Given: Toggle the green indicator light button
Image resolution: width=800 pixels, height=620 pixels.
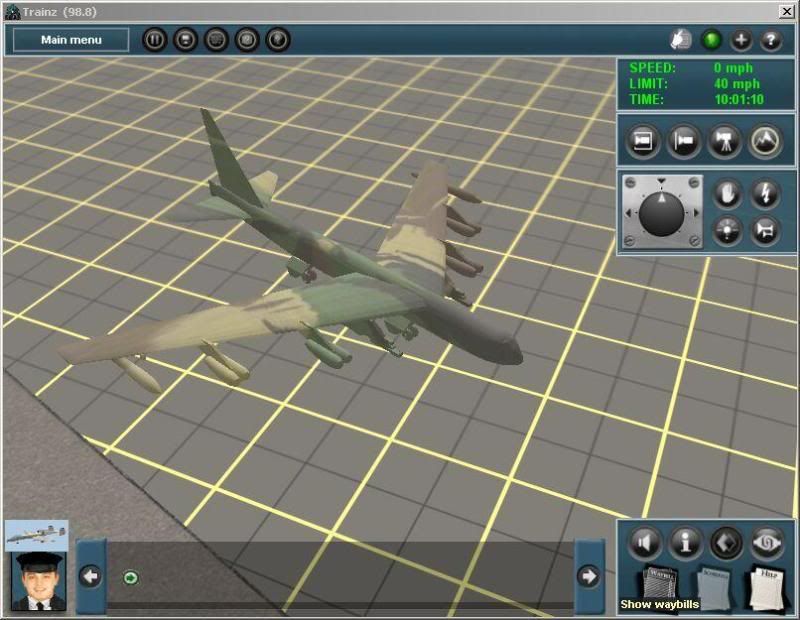Looking at the screenshot, I should [x=711, y=40].
